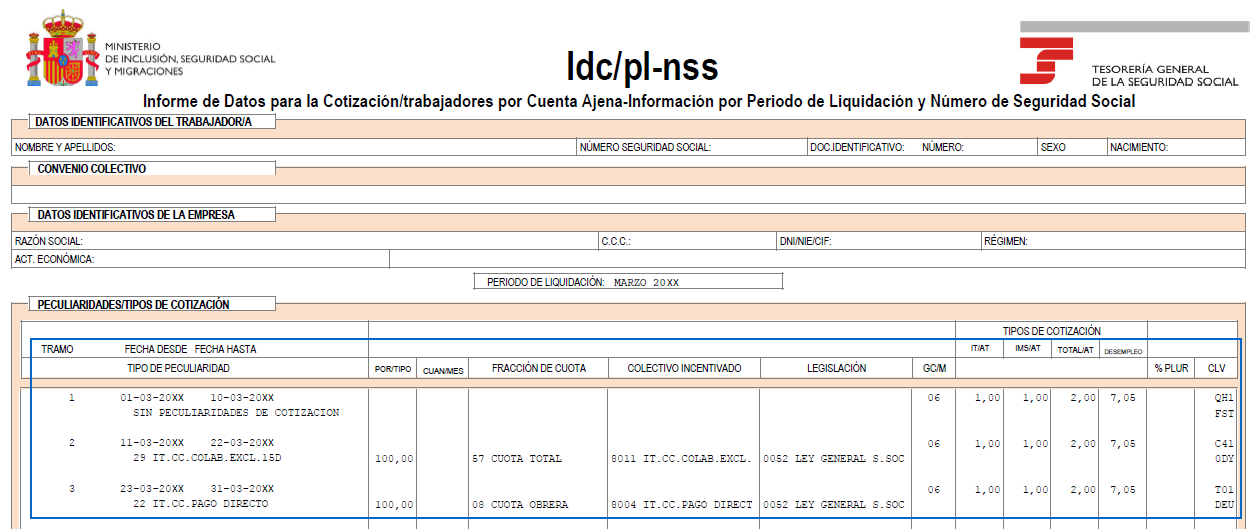Click '23-03-20XX' start date of tramo 3
The height and width of the screenshot is (529, 1257).
tap(152, 490)
